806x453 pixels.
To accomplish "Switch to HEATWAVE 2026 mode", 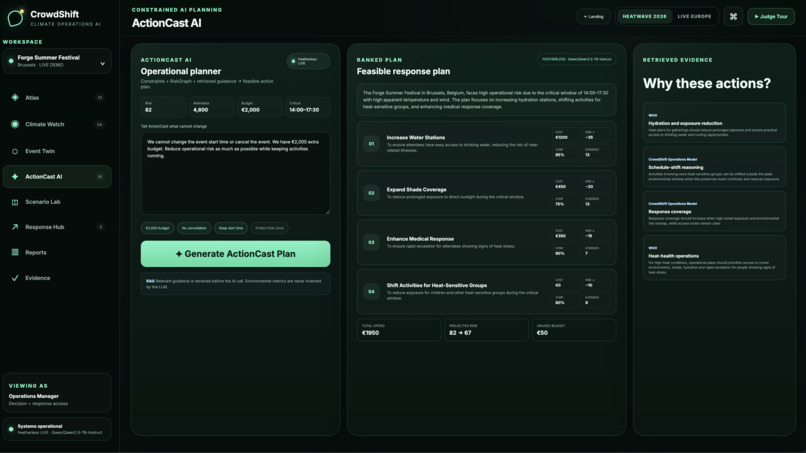I will click(644, 16).
